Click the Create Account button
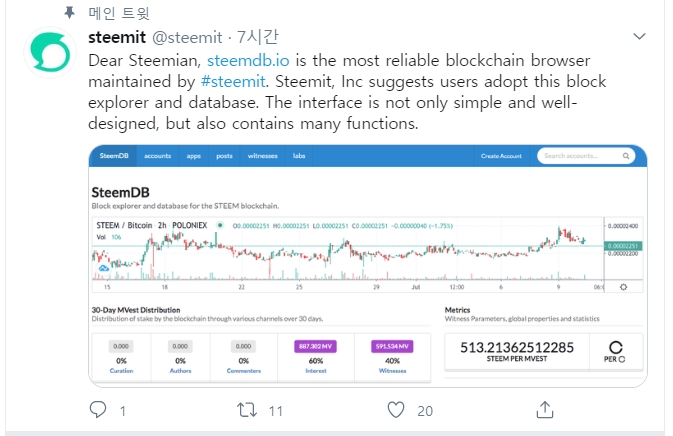This screenshot has width=673, height=436. pyautogui.click(x=502, y=156)
